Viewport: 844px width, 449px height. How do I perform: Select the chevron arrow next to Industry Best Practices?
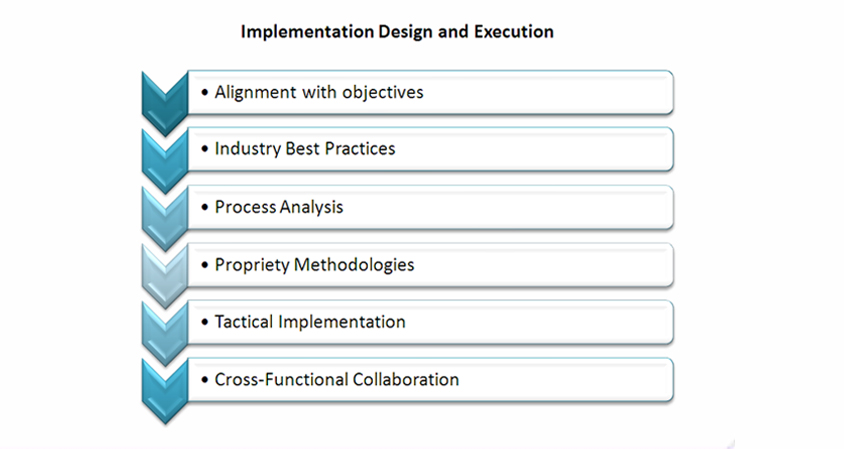(165, 161)
